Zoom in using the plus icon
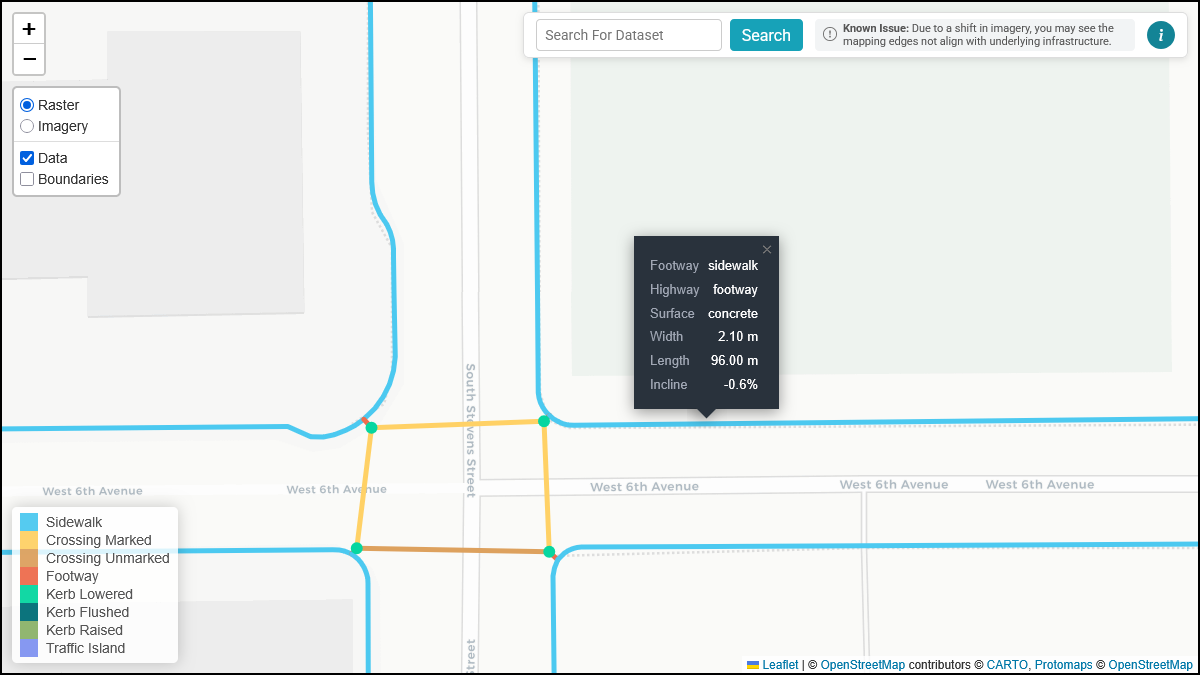The width and height of the screenshot is (1200, 675). 29,28
